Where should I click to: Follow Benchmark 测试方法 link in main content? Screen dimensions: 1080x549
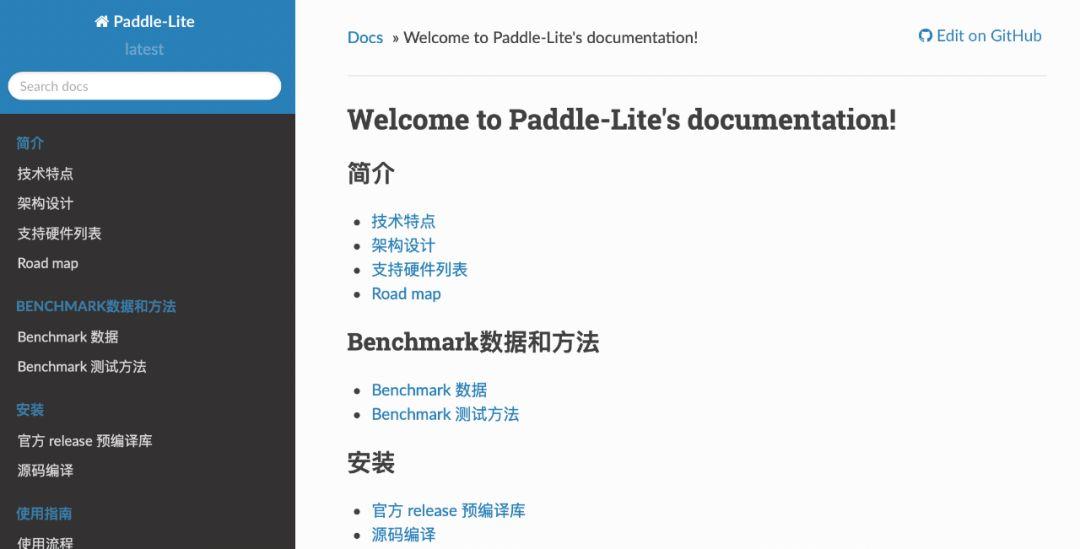[x=446, y=414]
